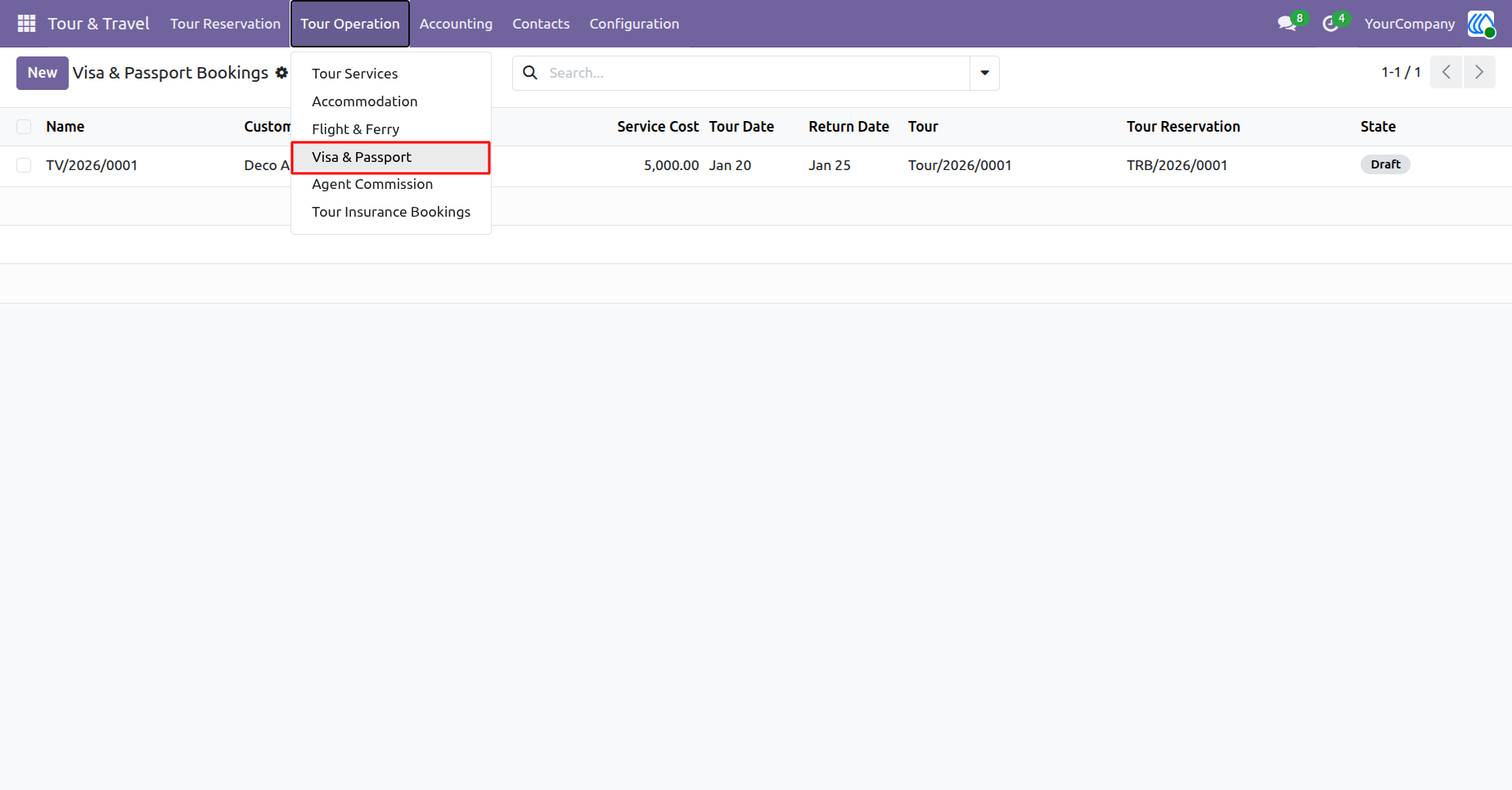
Task: Click the Tour/2026/0001 cell
Action: click(x=960, y=165)
